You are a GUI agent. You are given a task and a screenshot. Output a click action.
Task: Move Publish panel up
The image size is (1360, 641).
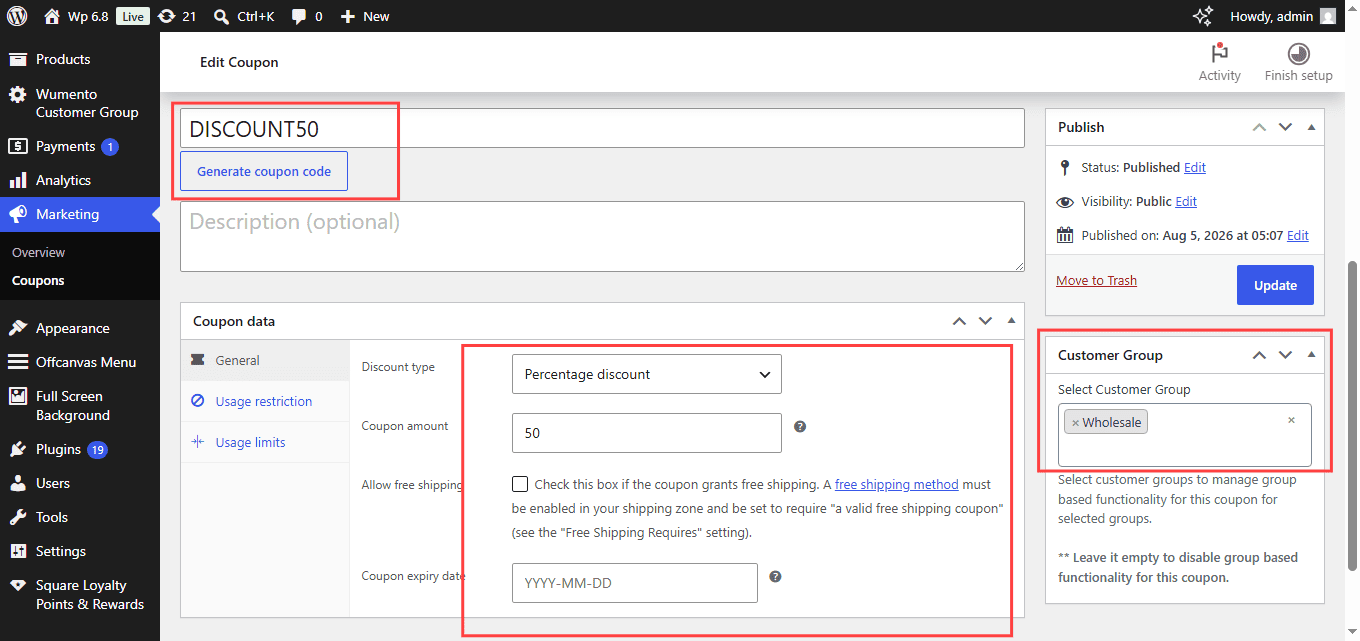coord(1259,127)
